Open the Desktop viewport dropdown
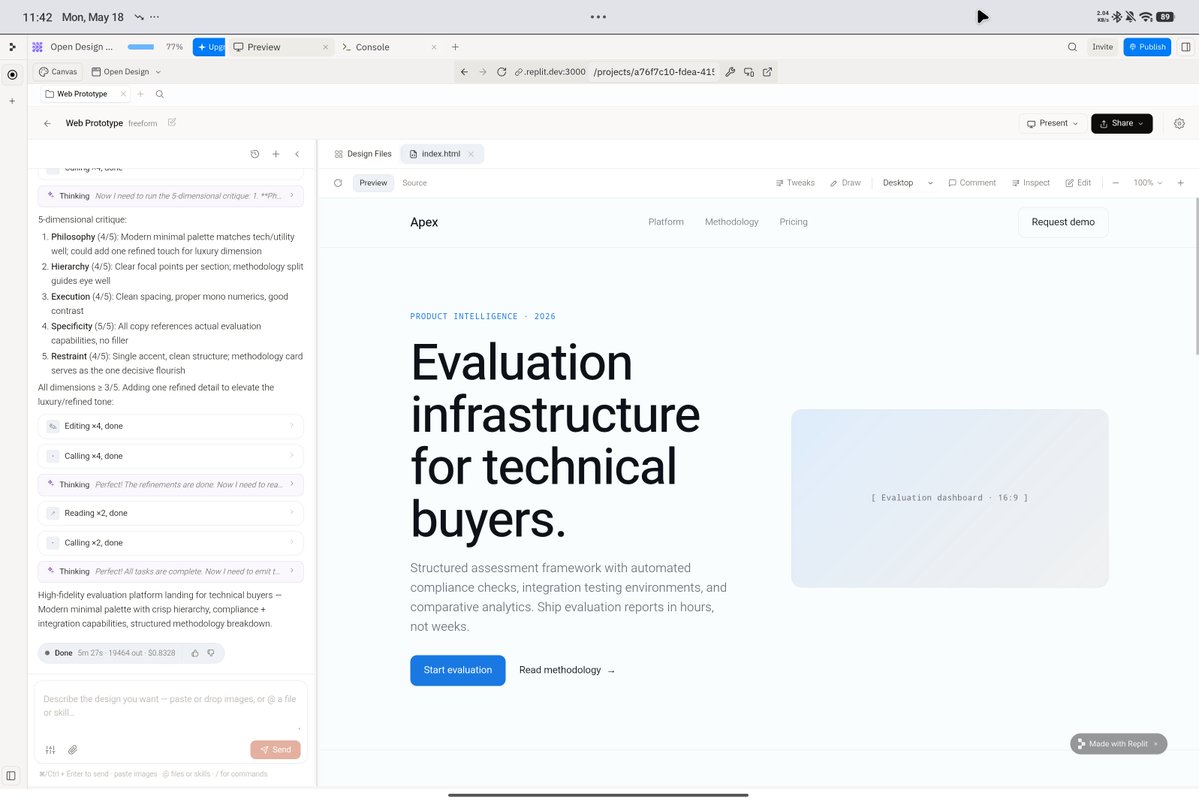Image resolution: width=1199 pixels, height=802 pixels. click(x=908, y=183)
